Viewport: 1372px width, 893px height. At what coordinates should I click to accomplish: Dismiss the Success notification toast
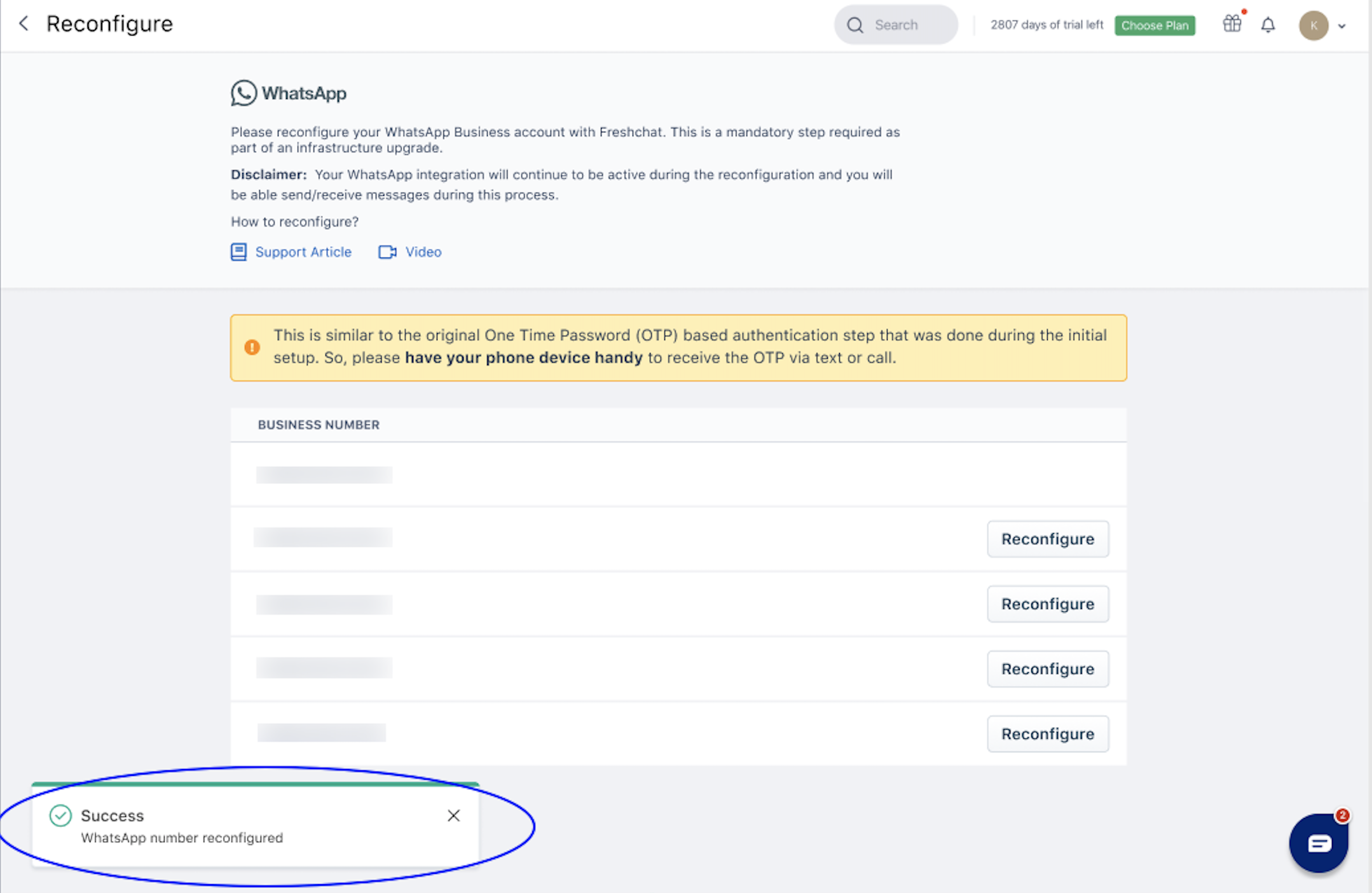point(453,815)
